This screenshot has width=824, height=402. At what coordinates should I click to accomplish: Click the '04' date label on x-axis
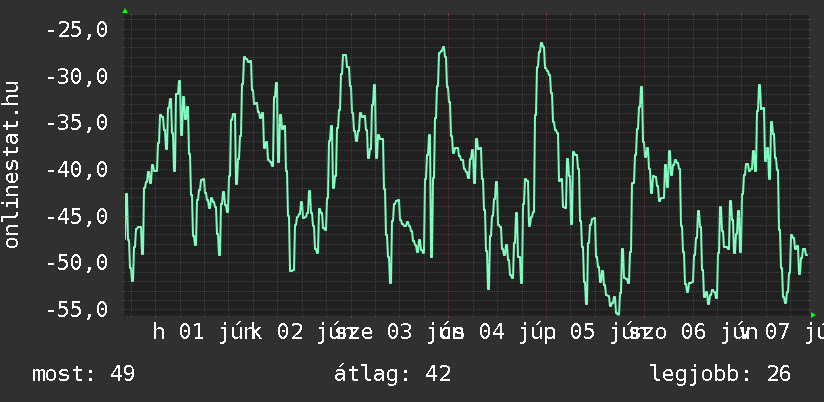491,332
